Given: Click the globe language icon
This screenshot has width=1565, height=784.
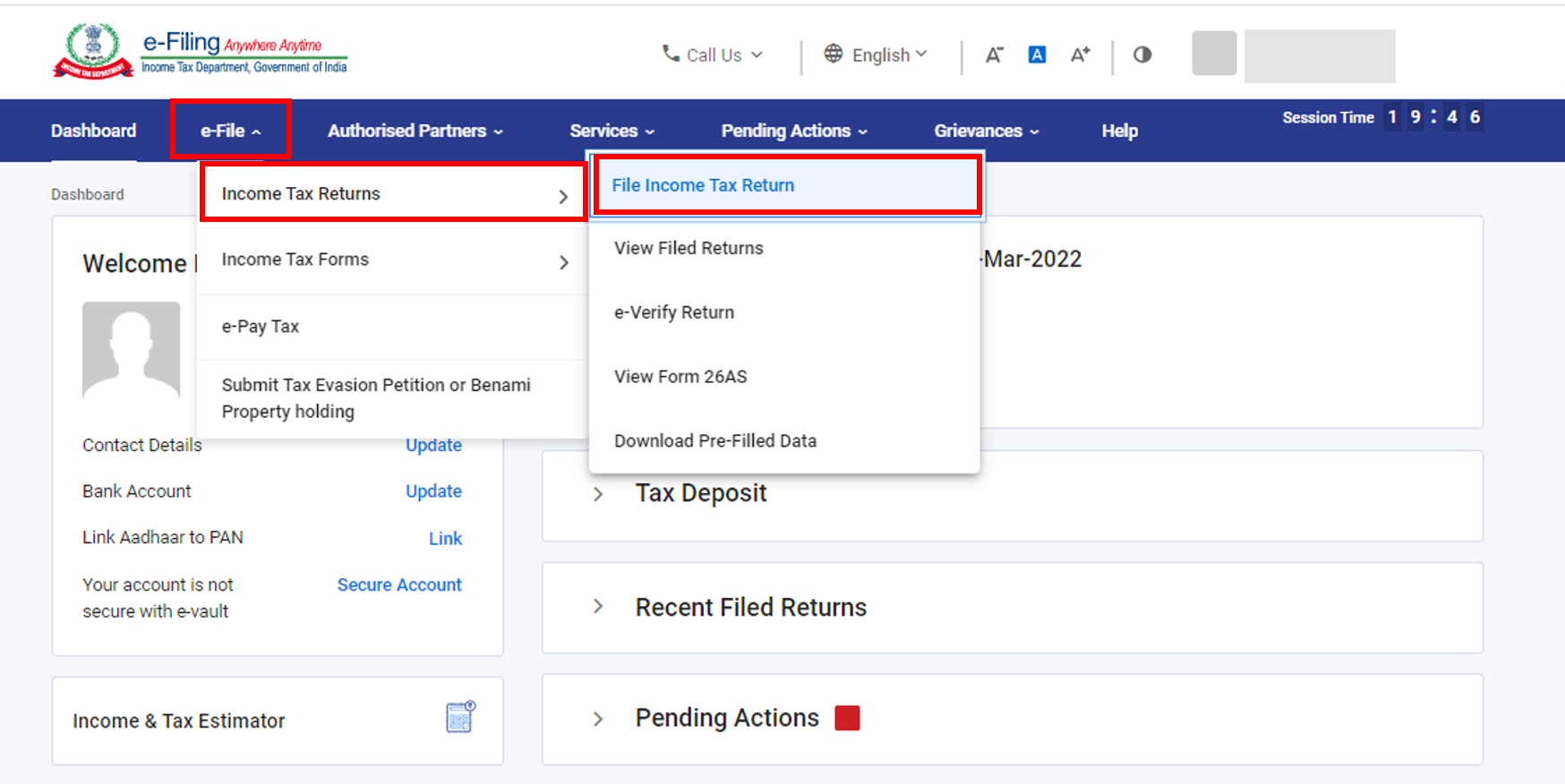Looking at the screenshot, I should coord(833,55).
